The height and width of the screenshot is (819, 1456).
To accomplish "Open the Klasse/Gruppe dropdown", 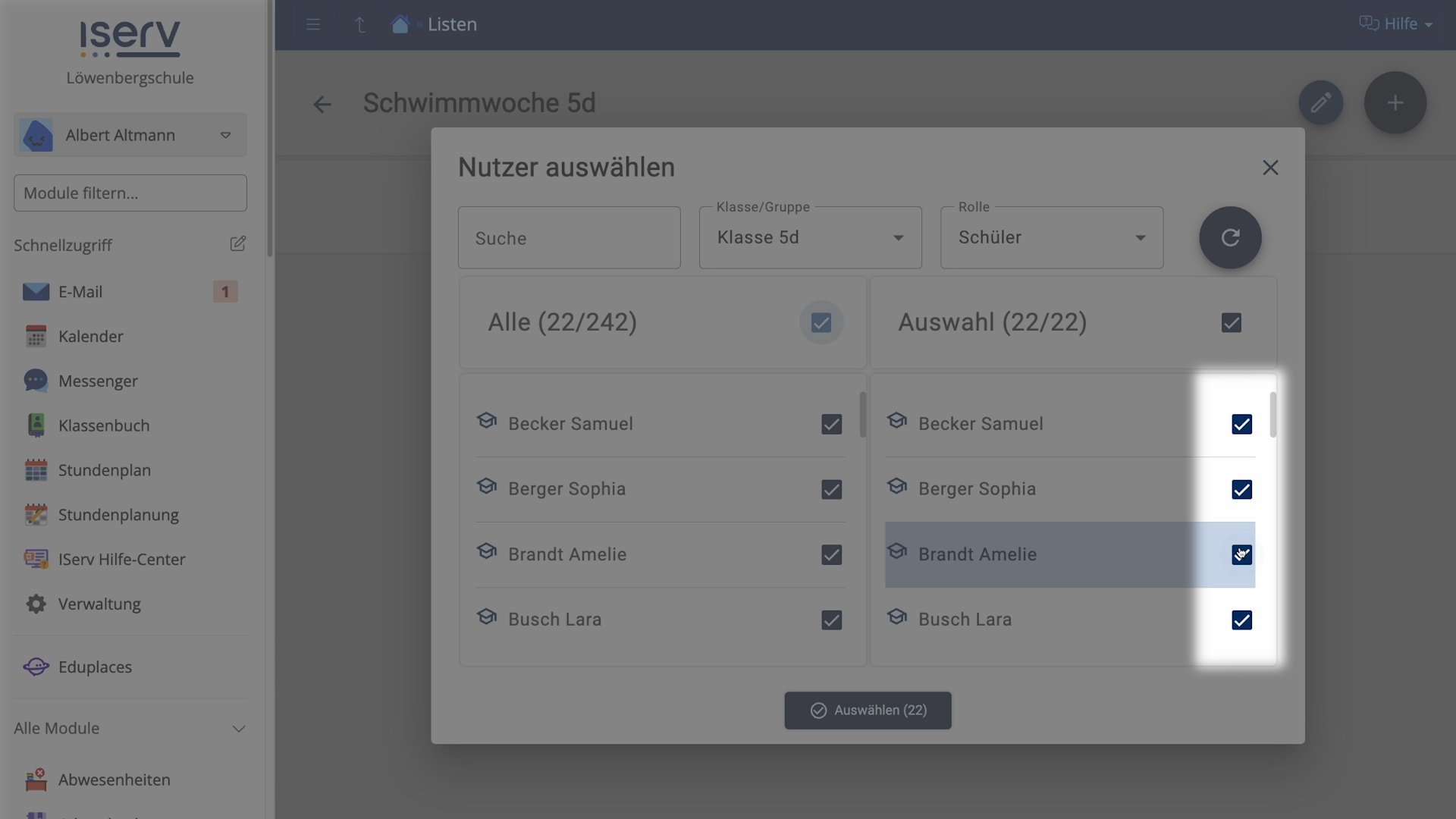I will pyautogui.click(x=810, y=237).
